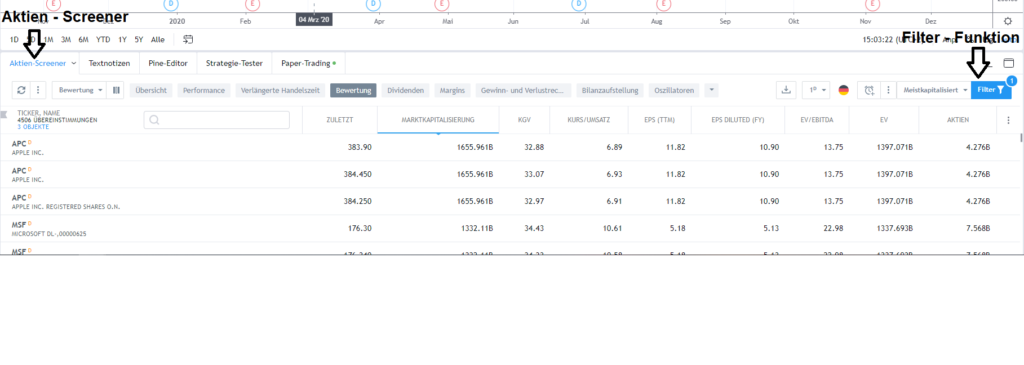Open the table column options three-dot icon
This screenshot has width=1024, height=365.
(x=1008, y=120)
